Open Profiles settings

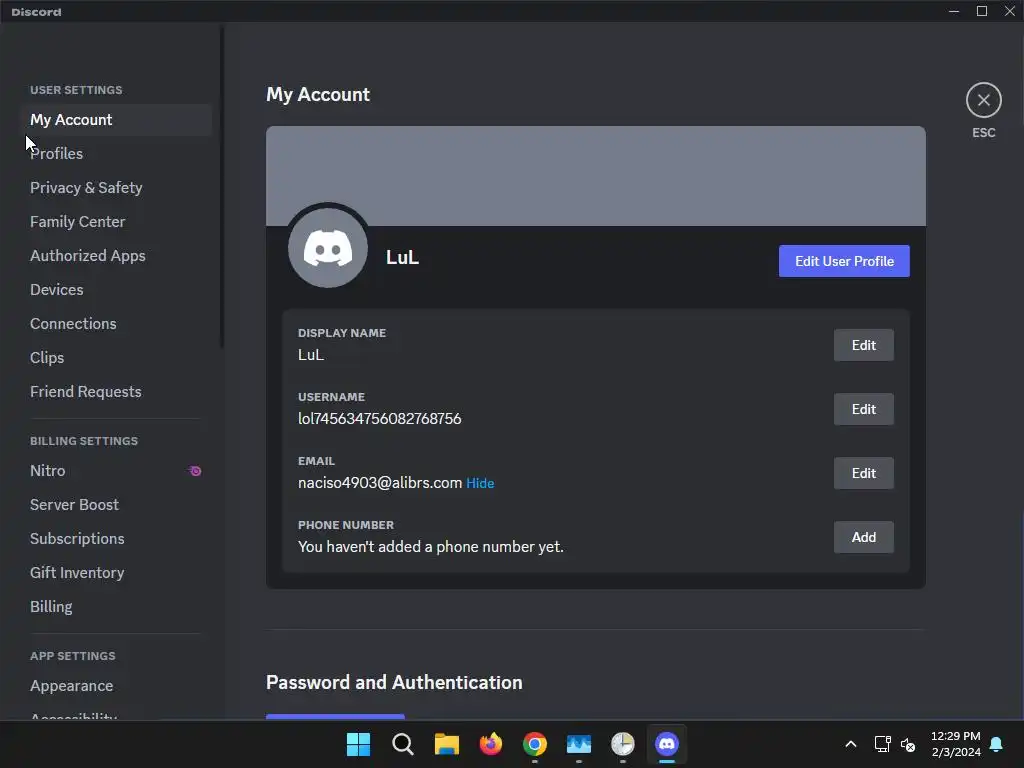pos(116,153)
